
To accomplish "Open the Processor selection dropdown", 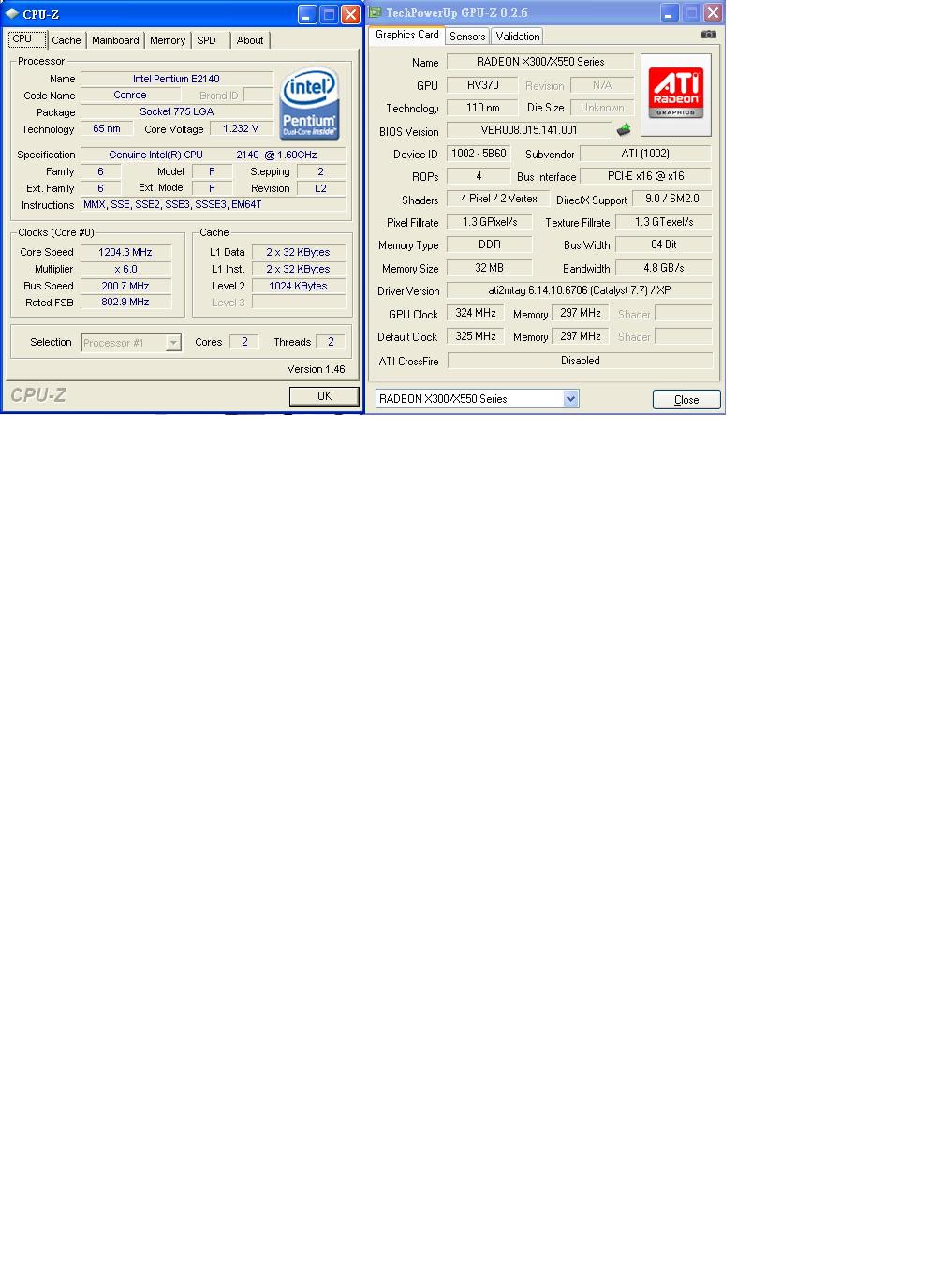I will click(173, 342).
